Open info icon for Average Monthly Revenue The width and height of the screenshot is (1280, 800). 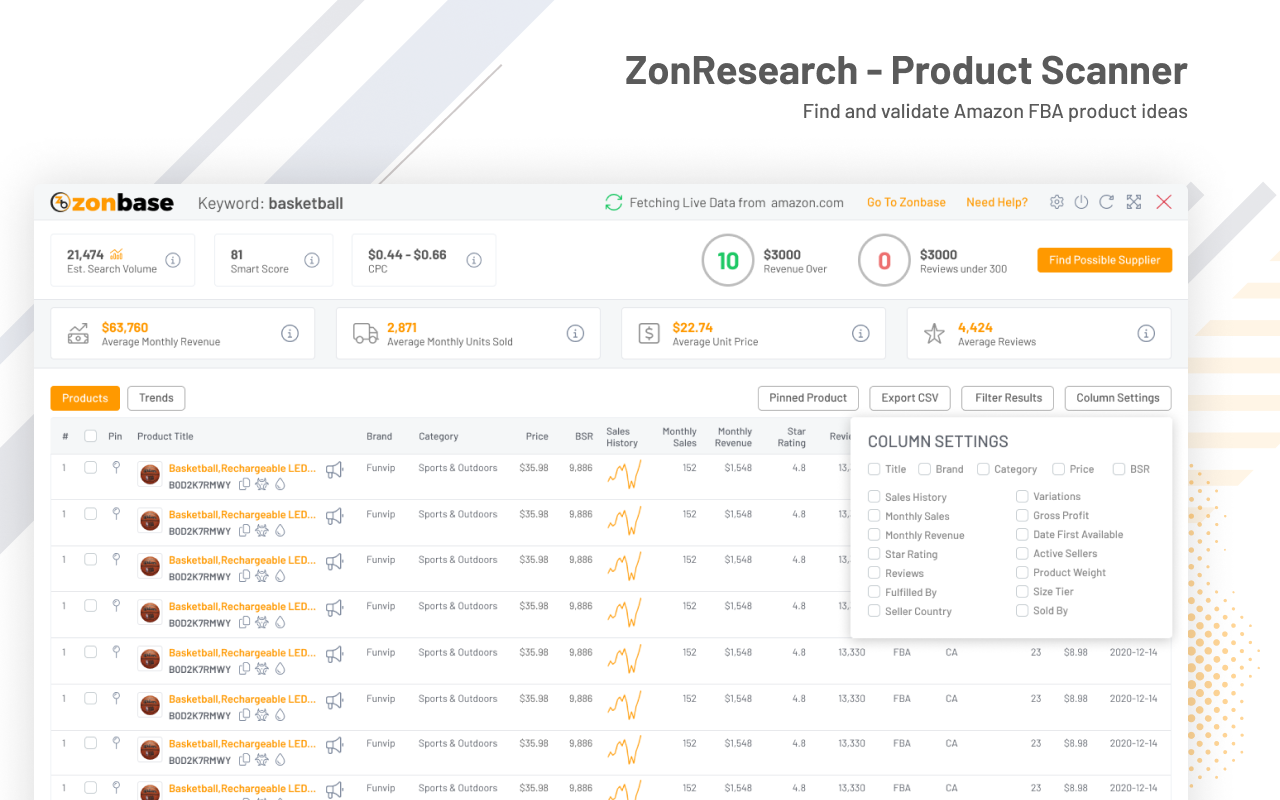[290, 333]
